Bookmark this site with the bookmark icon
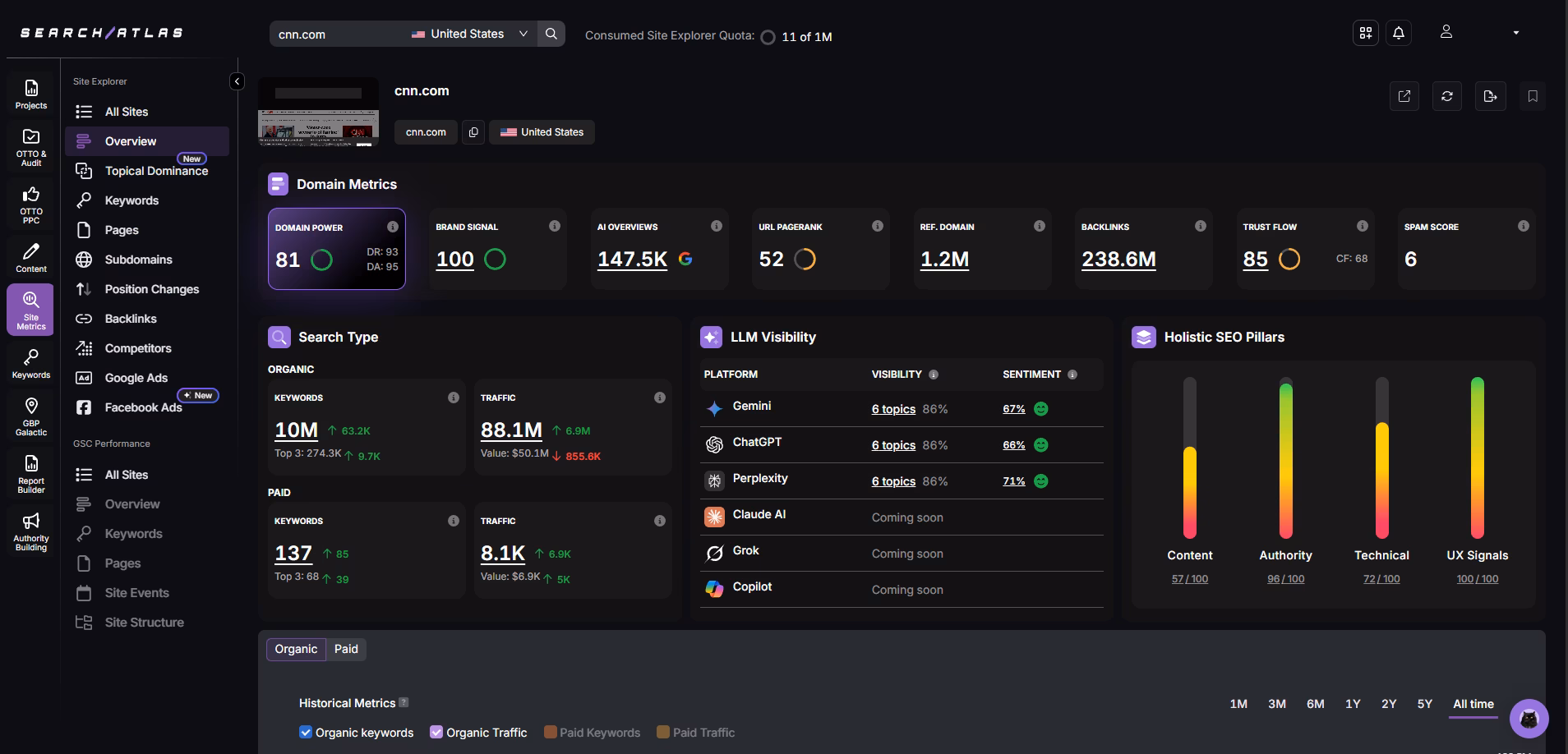 [x=1532, y=96]
